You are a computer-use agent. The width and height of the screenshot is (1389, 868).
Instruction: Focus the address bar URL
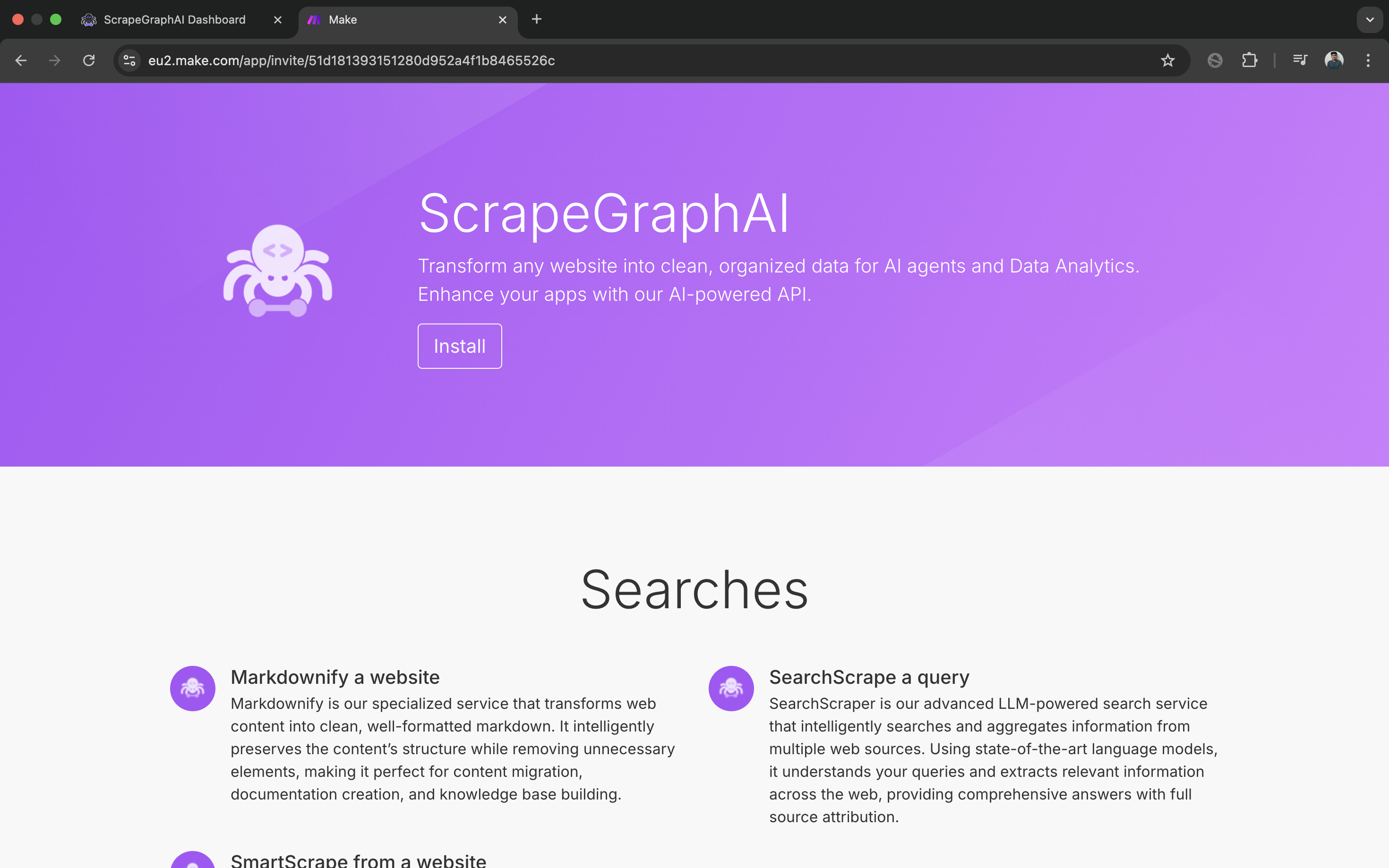352,60
